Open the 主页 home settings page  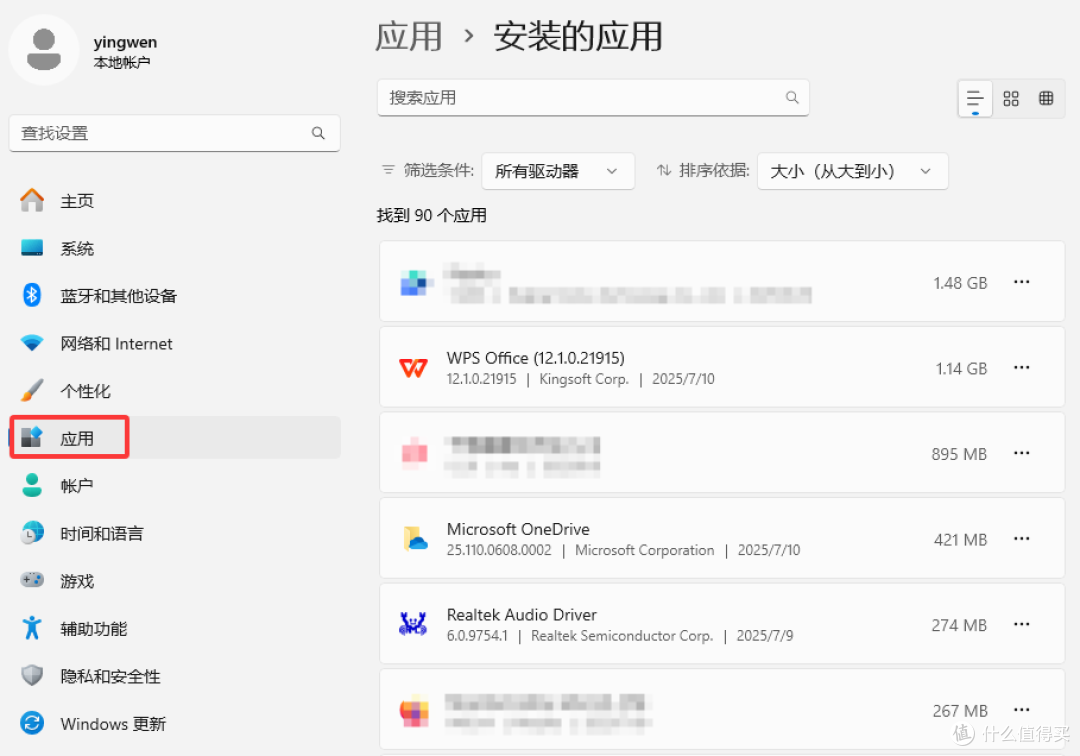(x=175, y=201)
